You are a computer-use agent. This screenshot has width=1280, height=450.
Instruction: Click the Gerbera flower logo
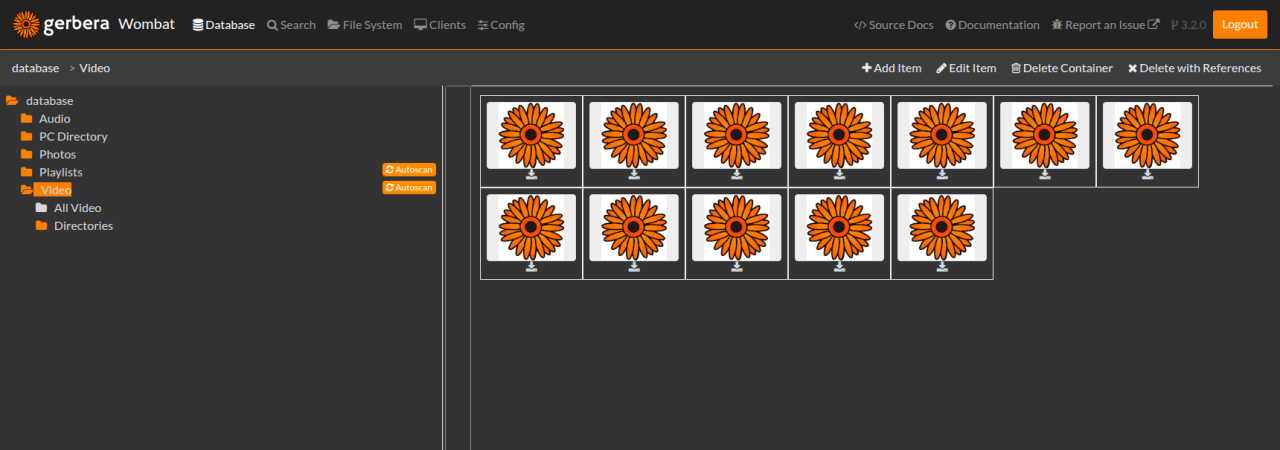pyautogui.click(x=26, y=24)
